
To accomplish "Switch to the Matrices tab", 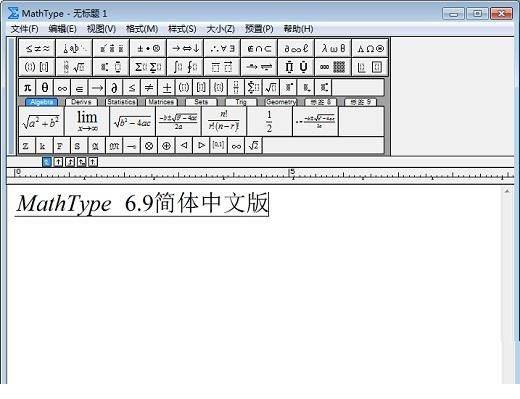I will pyautogui.click(x=161, y=102).
